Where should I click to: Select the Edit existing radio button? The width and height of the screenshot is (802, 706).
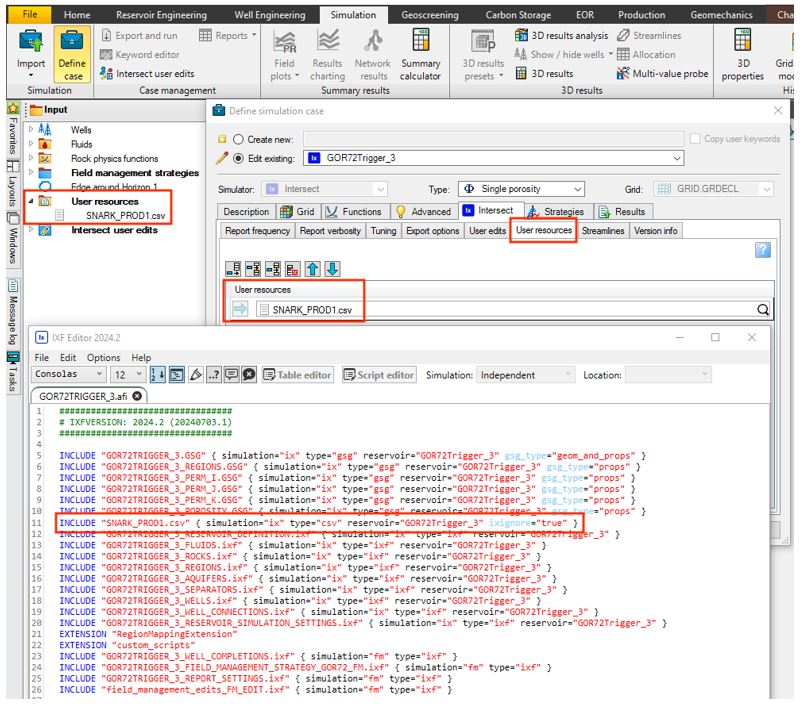coord(238,158)
